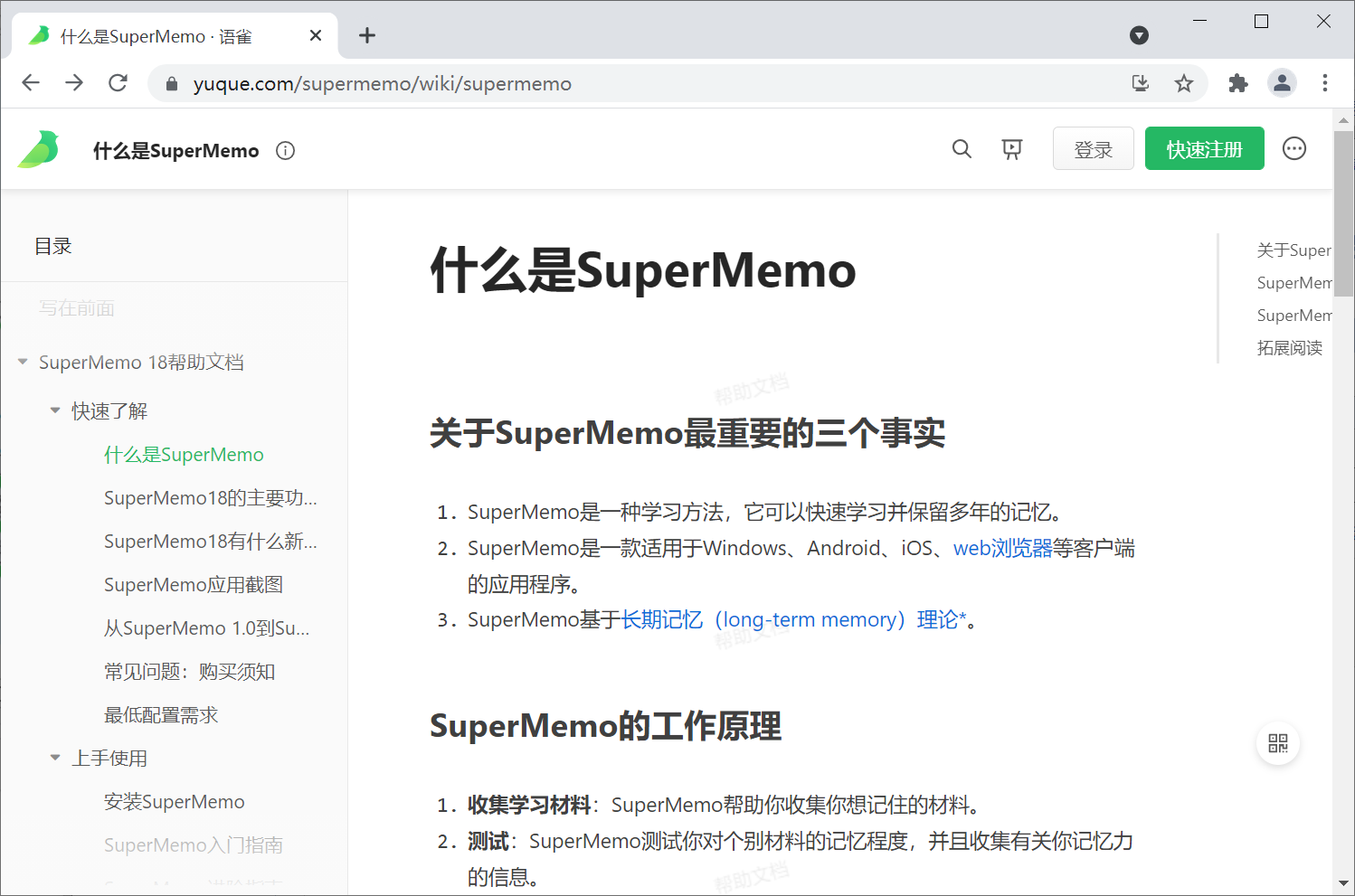This screenshot has height=896, width=1355.
Task: Open the info icon beside the book title
Action: pos(286,151)
